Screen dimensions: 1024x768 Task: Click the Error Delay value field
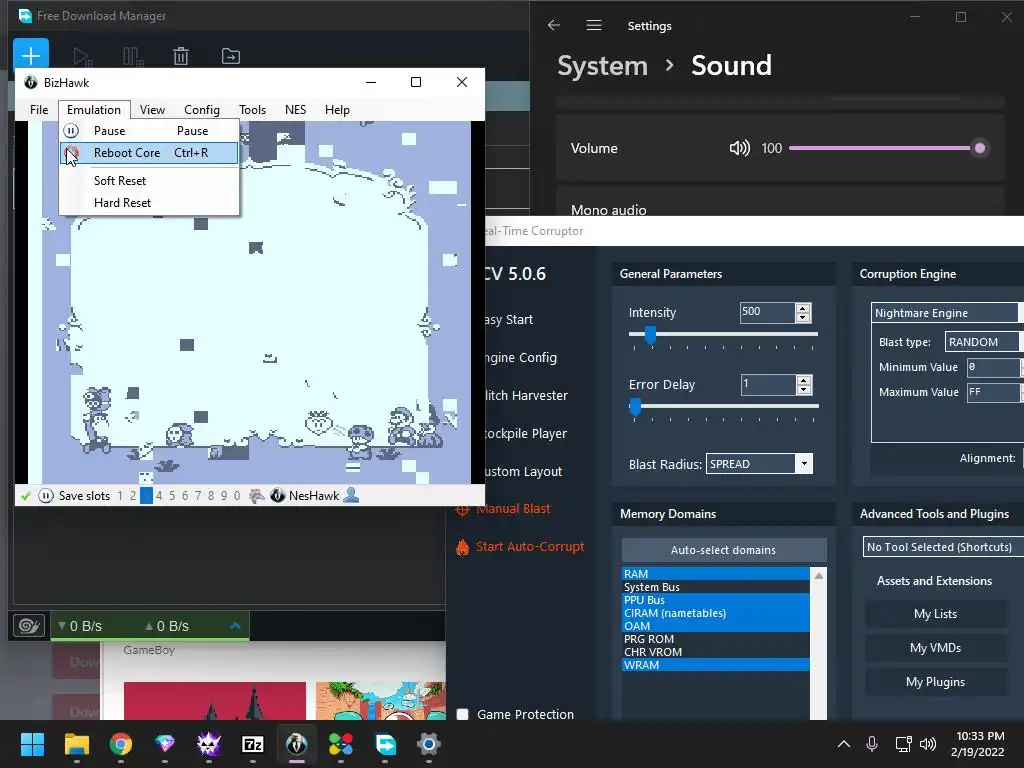tap(768, 385)
